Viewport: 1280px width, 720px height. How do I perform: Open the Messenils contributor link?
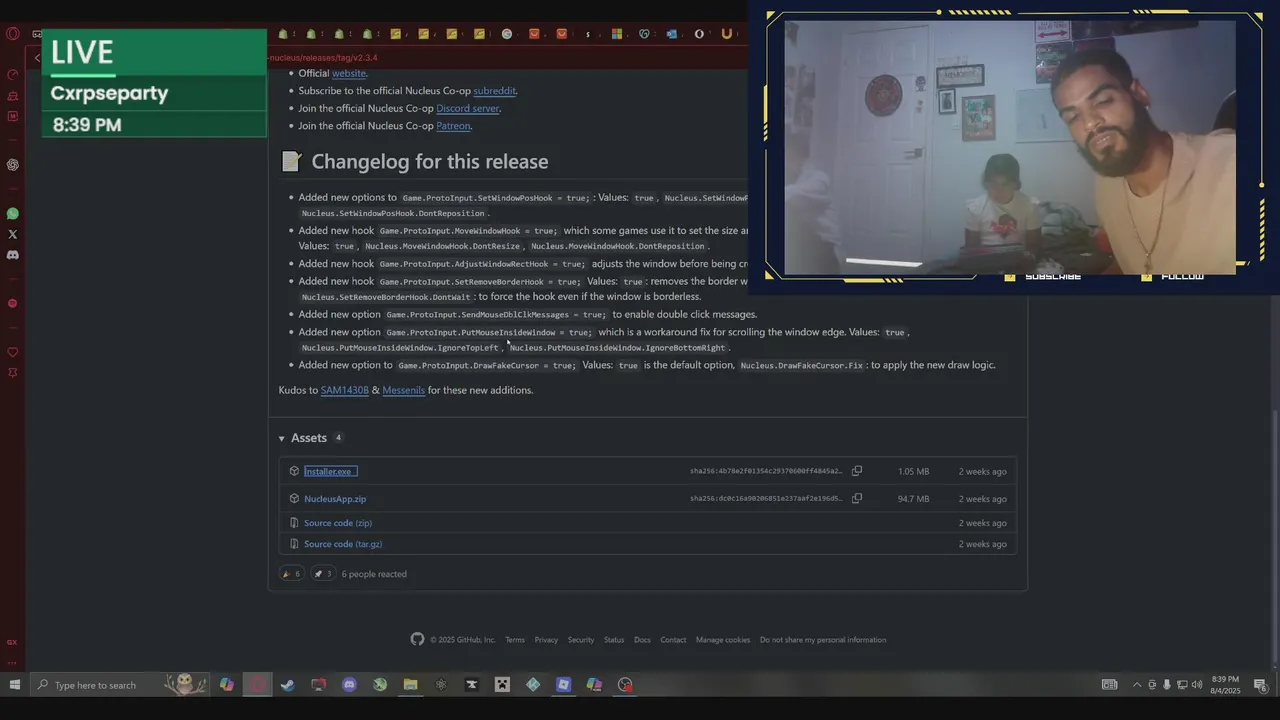403,390
